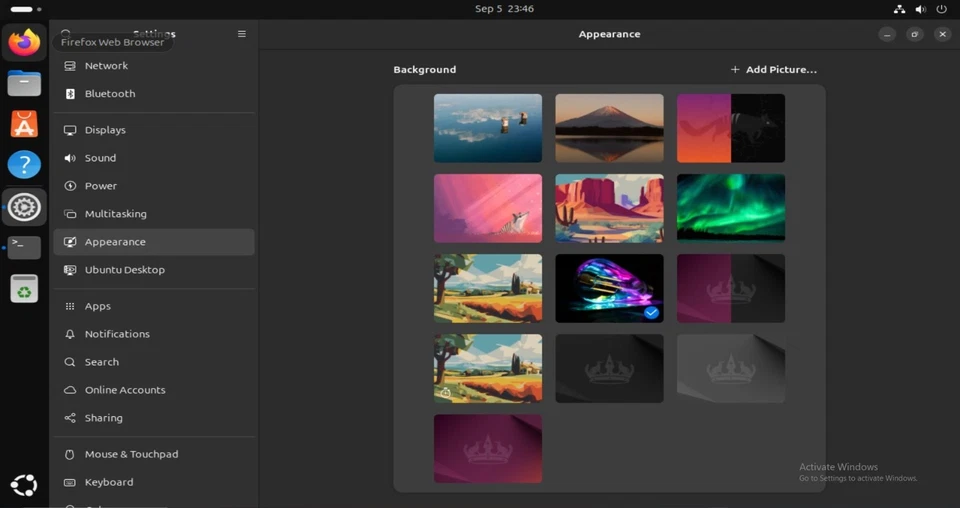Click the date and time clock
The image size is (960, 508).
[504, 9]
